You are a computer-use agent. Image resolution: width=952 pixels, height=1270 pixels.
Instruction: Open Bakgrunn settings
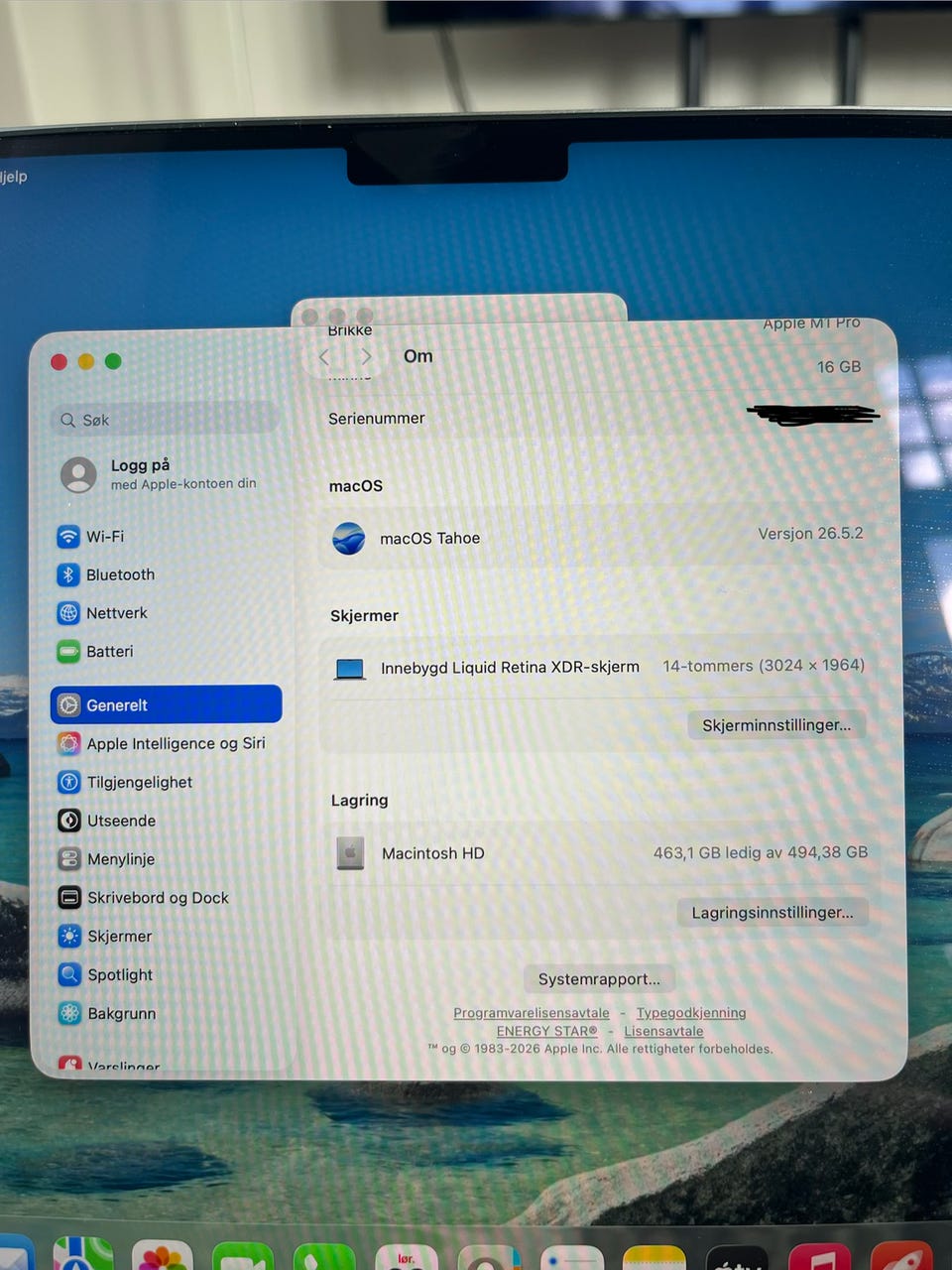(x=107, y=1014)
